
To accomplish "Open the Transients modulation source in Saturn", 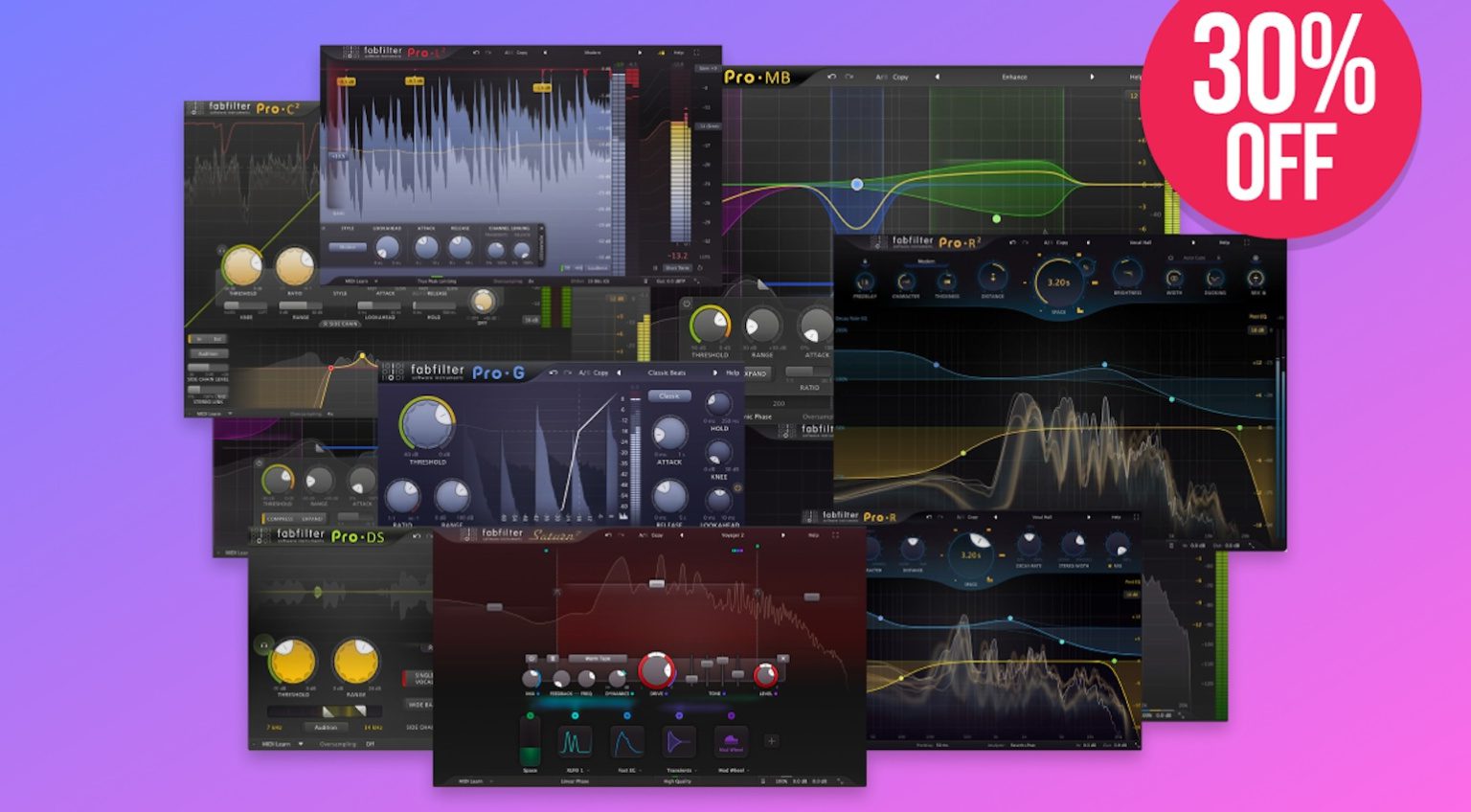I will click(x=679, y=741).
